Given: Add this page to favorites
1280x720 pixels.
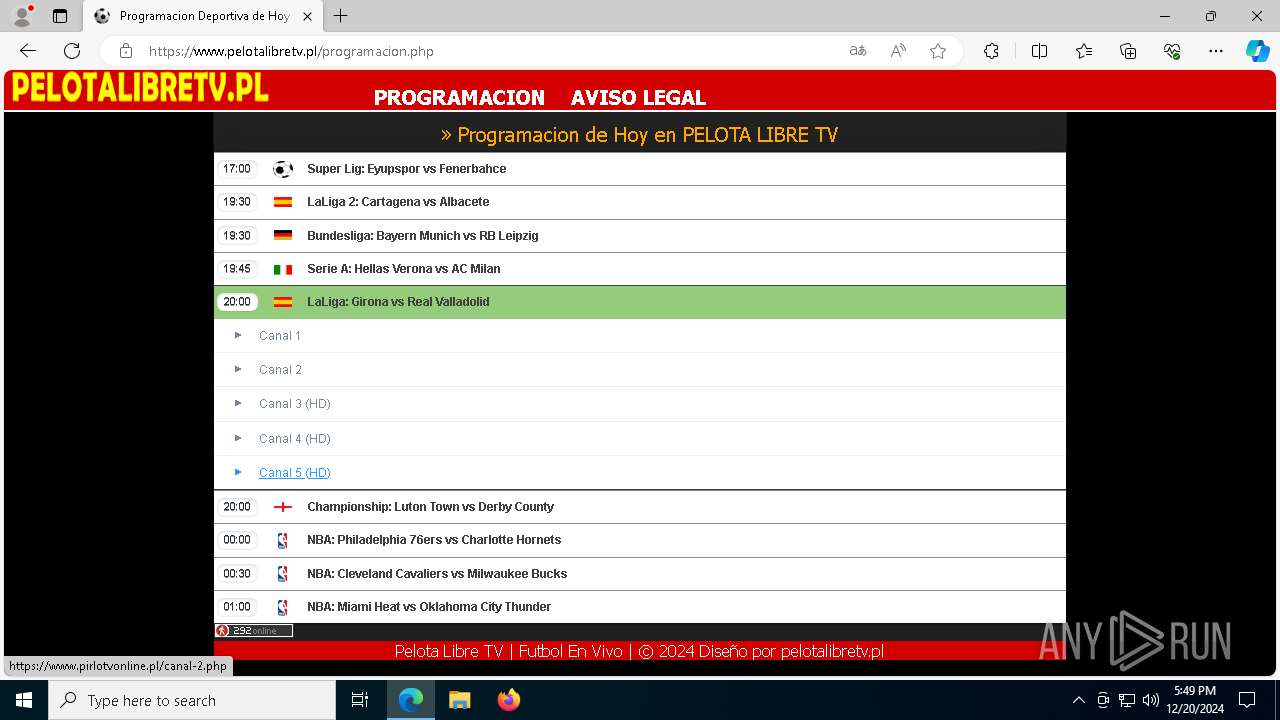Looking at the screenshot, I should tap(938, 51).
